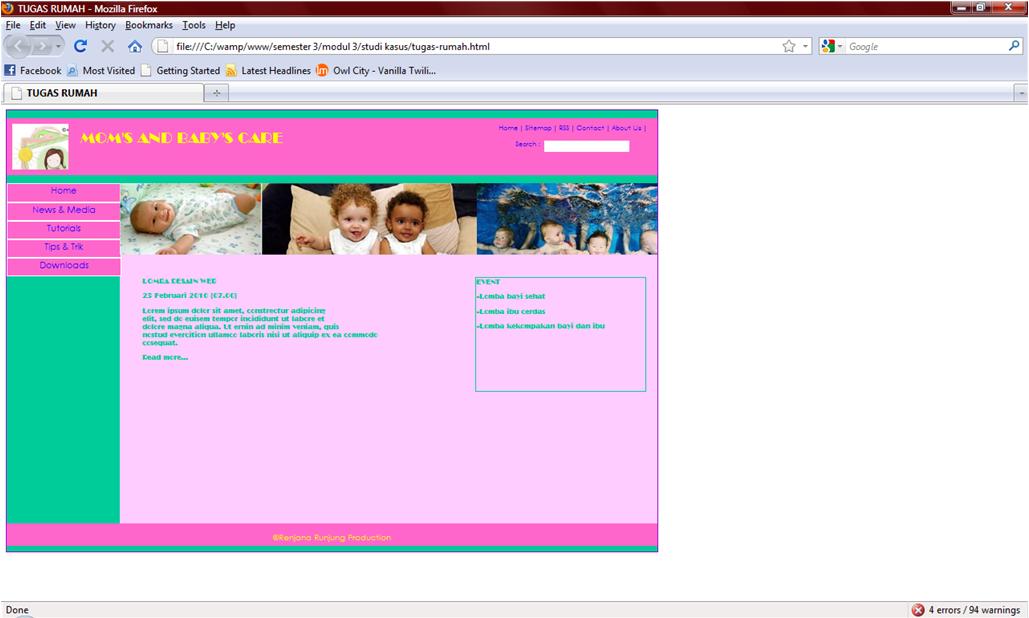Click the Firefox logo in title bar
Image resolution: width=1029 pixels, height=618 pixels.
point(8,8)
